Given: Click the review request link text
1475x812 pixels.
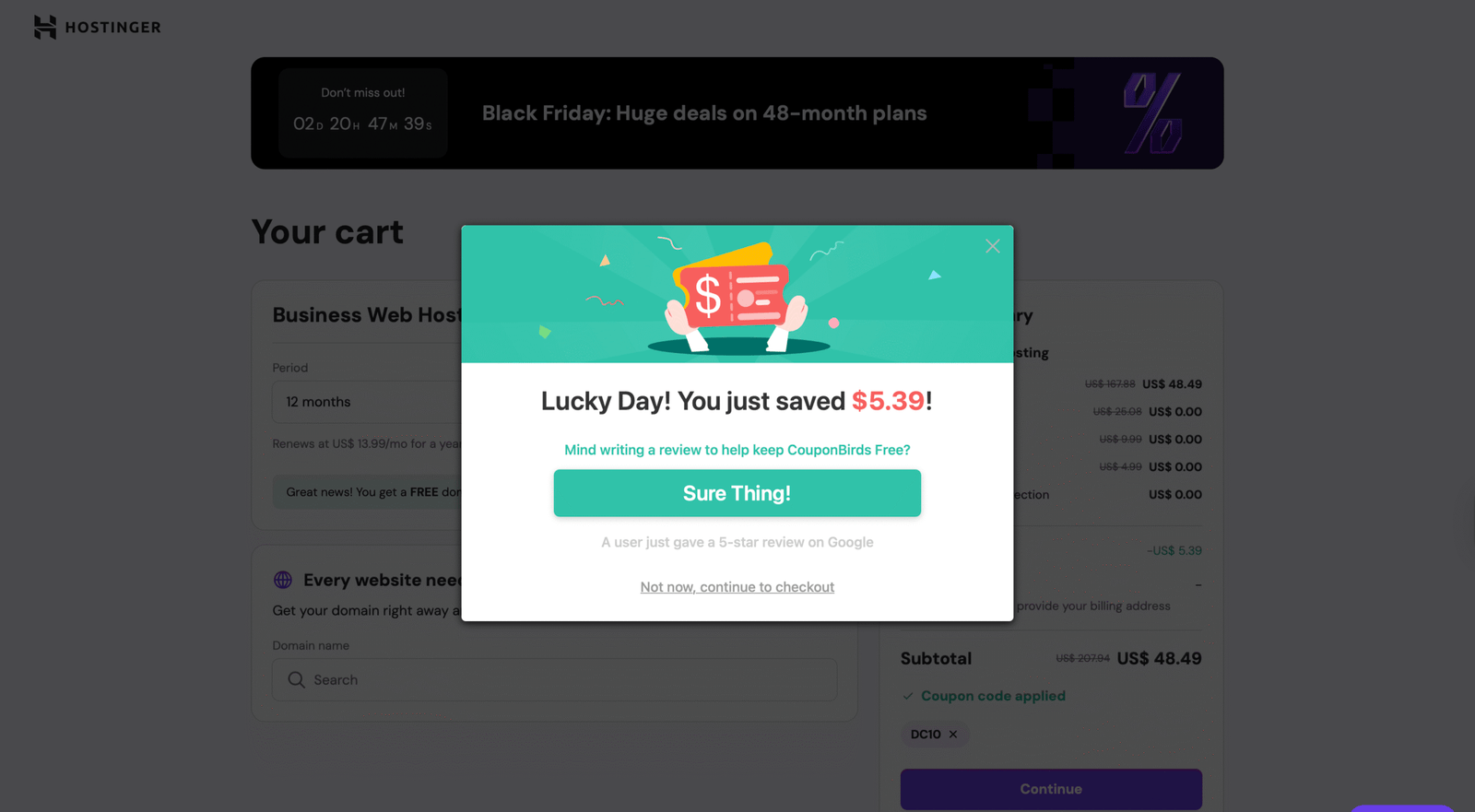Looking at the screenshot, I should (x=737, y=450).
